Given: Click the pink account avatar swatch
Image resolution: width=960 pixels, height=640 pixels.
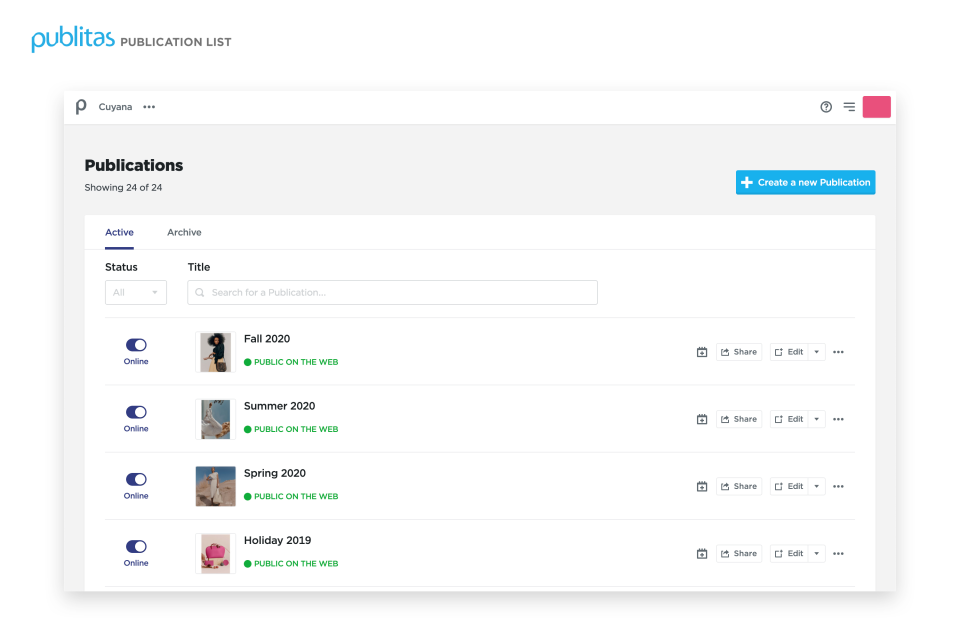Looking at the screenshot, I should [x=876, y=106].
